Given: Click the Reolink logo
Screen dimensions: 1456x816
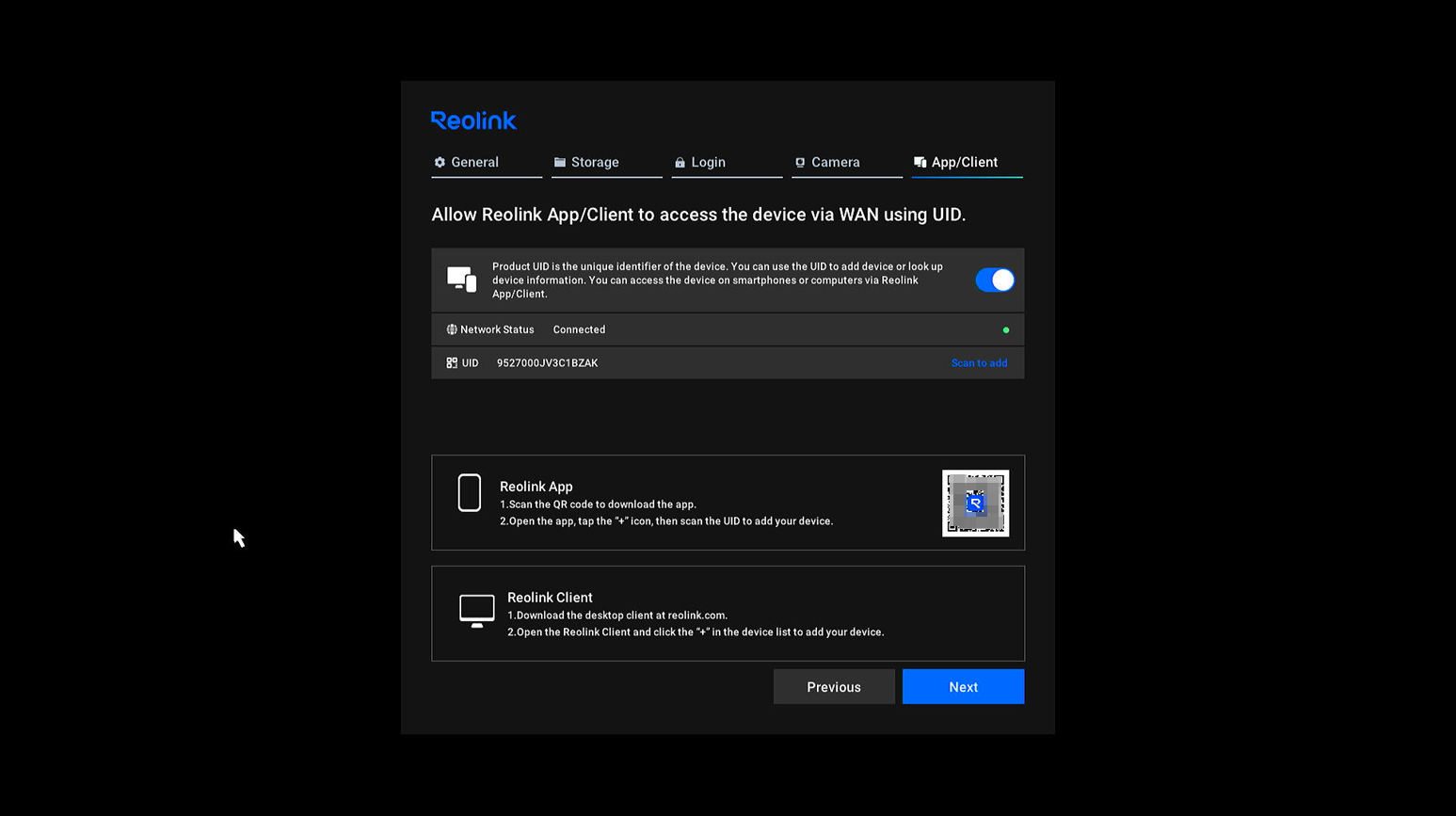Looking at the screenshot, I should coord(473,120).
